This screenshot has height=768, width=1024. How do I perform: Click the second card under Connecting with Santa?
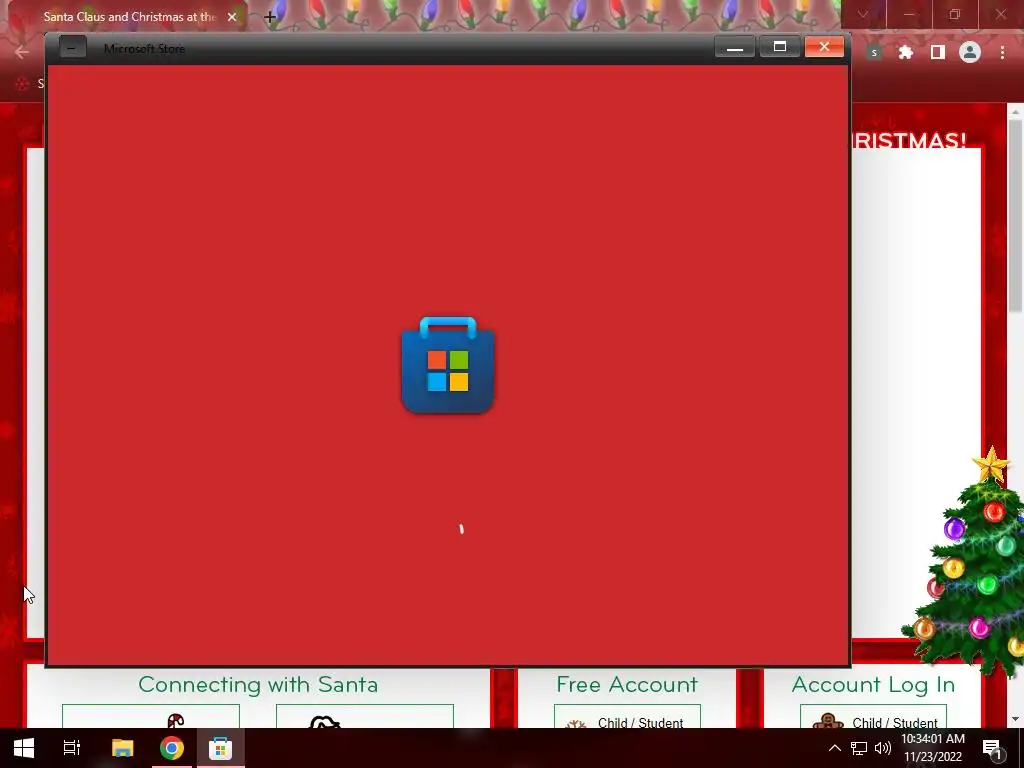364,716
